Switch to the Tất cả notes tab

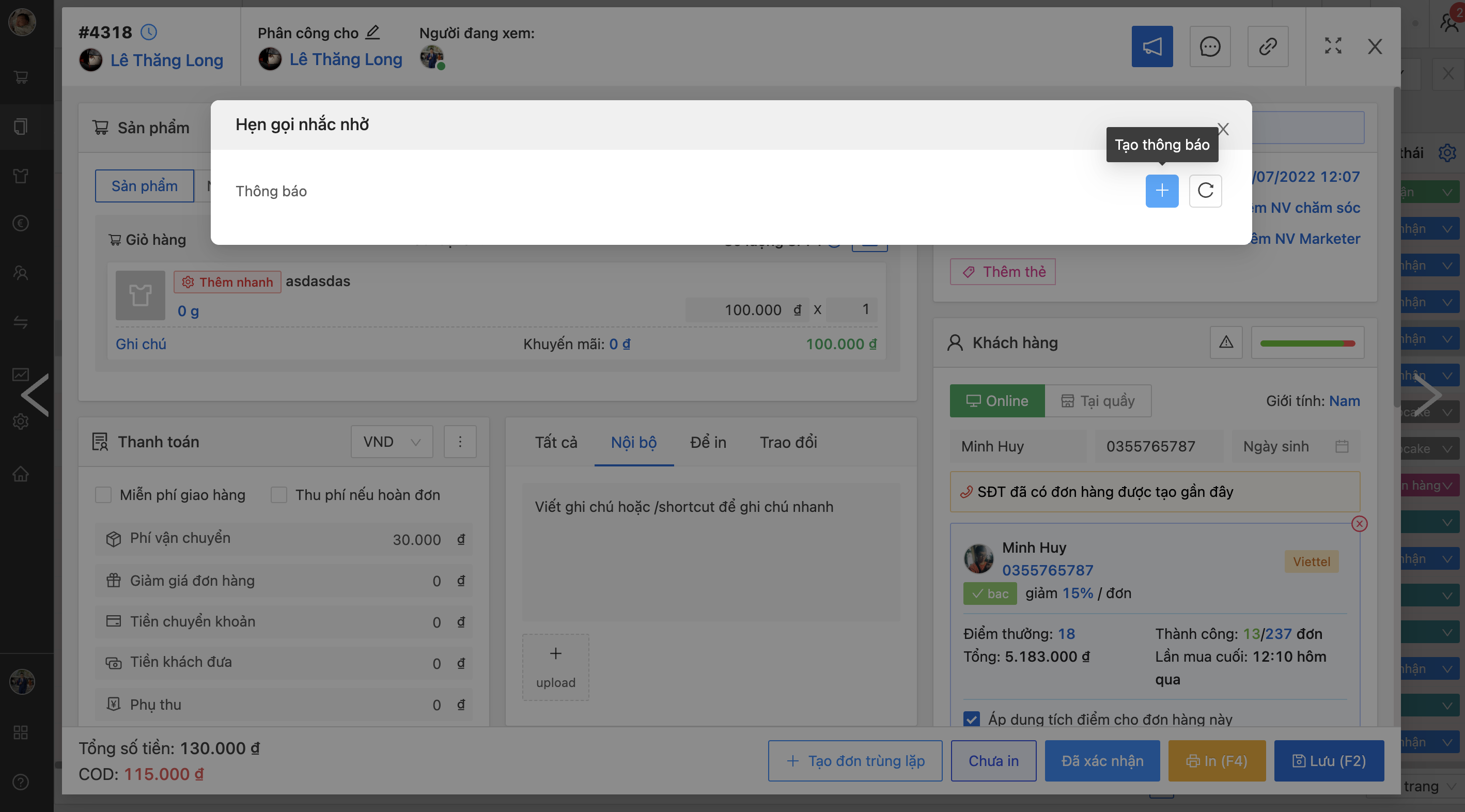click(x=556, y=442)
